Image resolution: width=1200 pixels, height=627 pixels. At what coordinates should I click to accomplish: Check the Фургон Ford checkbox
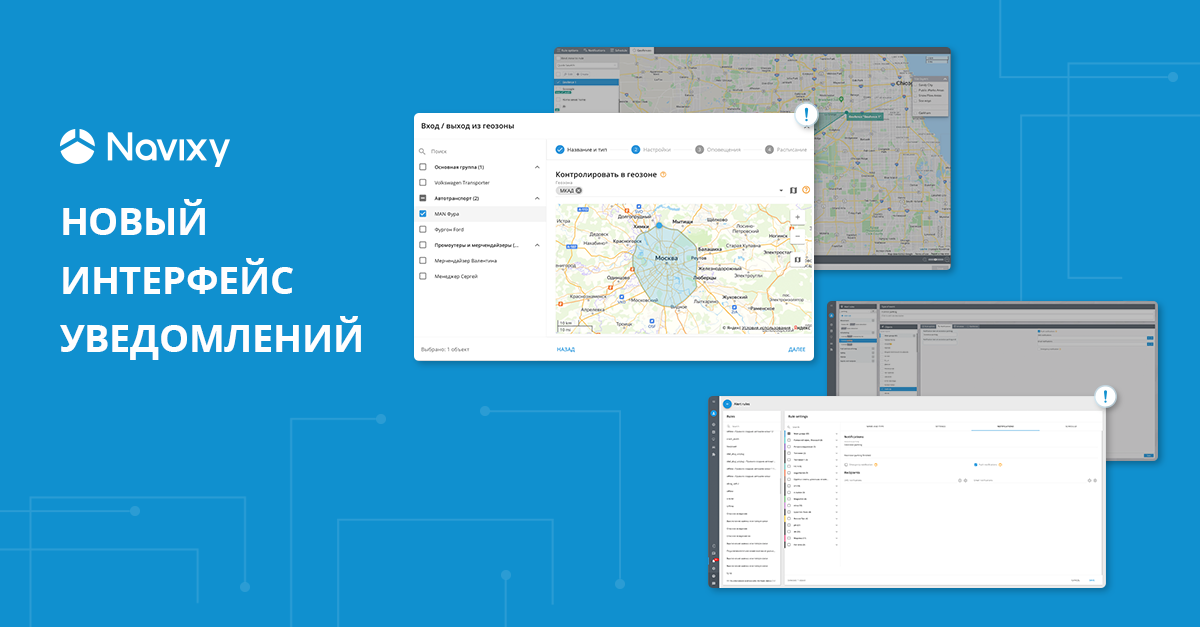point(422,229)
